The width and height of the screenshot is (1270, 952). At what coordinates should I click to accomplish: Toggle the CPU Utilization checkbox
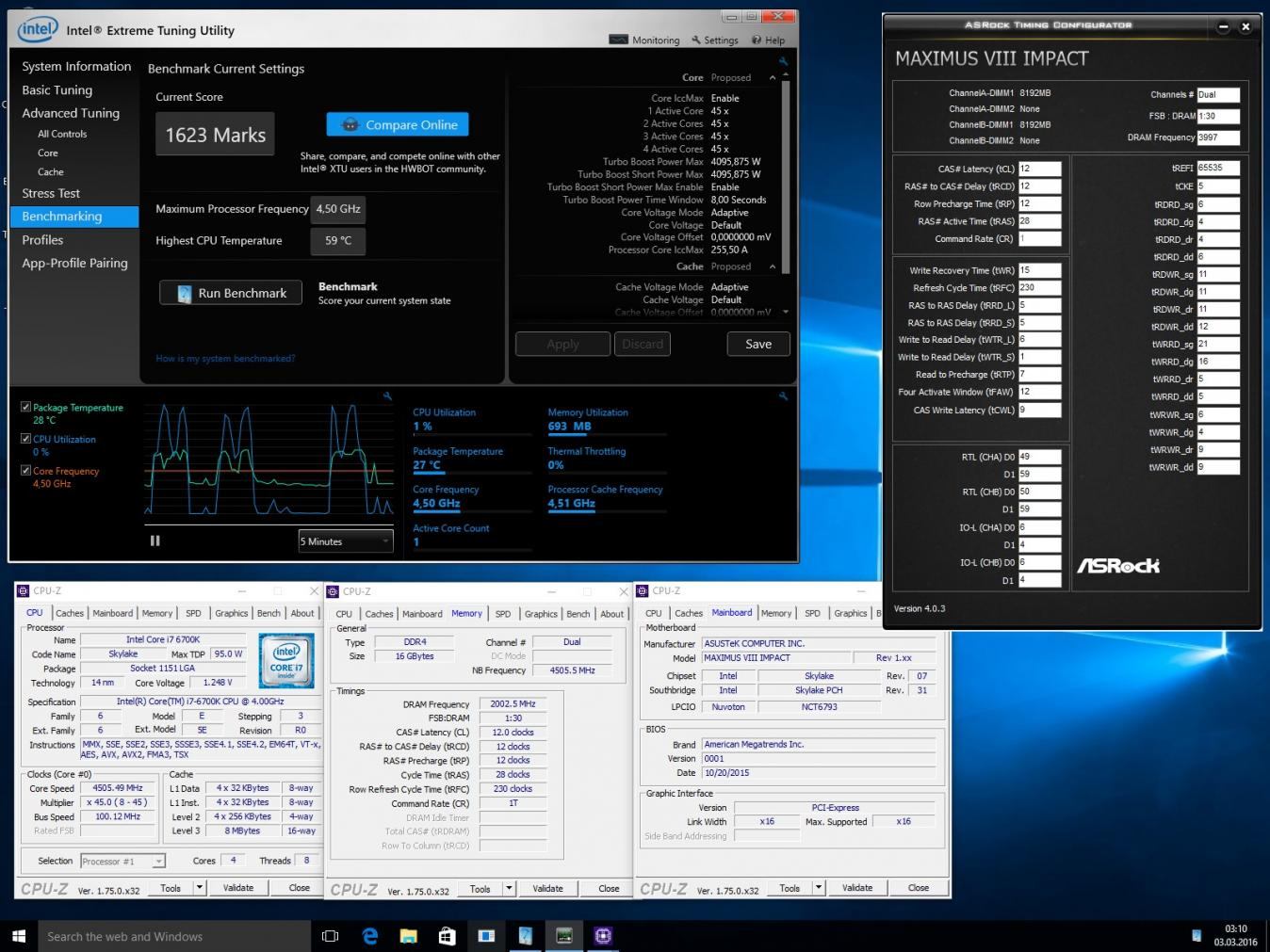coord(26,439)
